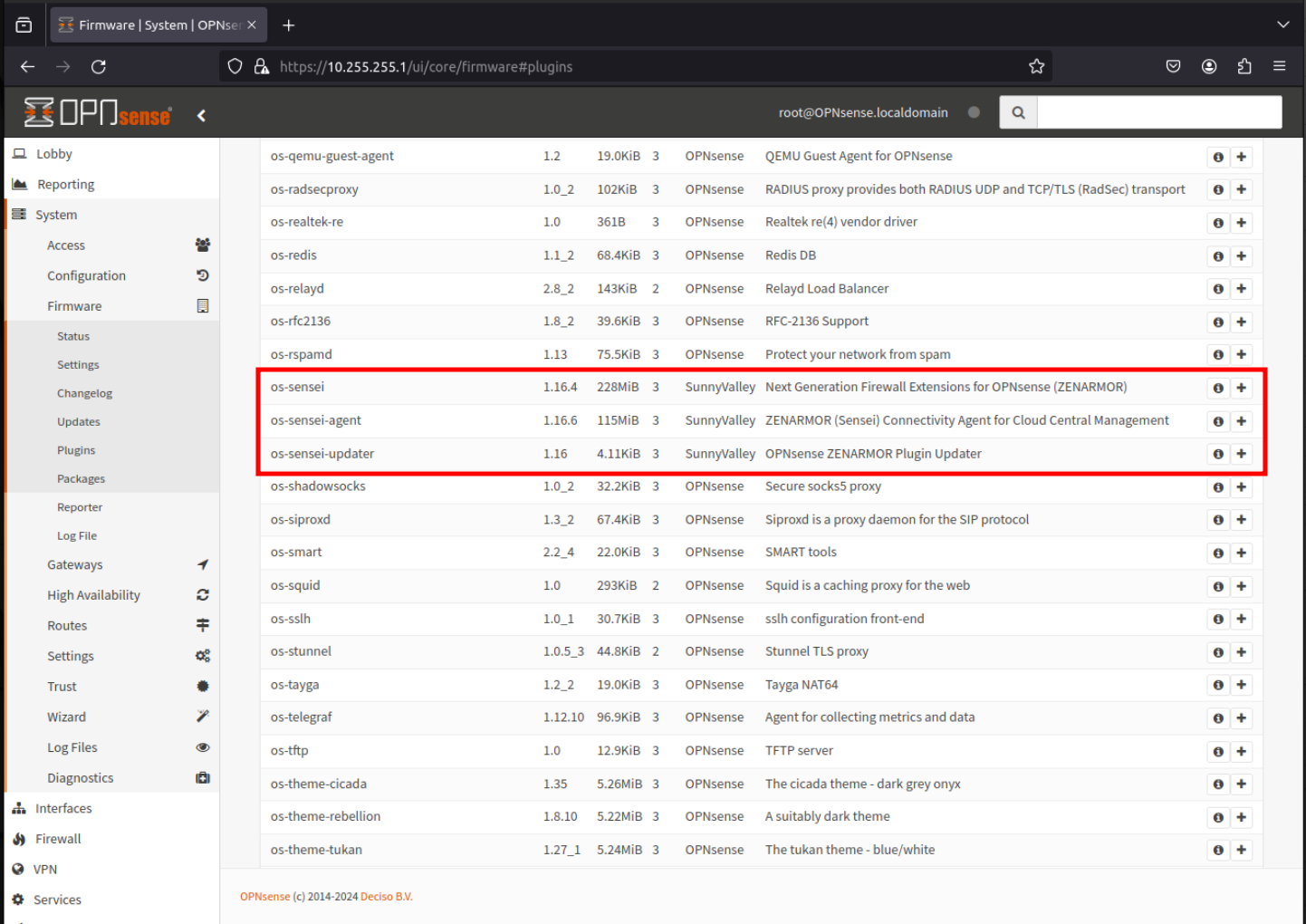This screenshot has width=1306, height=924.
Task: Expand the Access submenu
Action: (111, 245)
